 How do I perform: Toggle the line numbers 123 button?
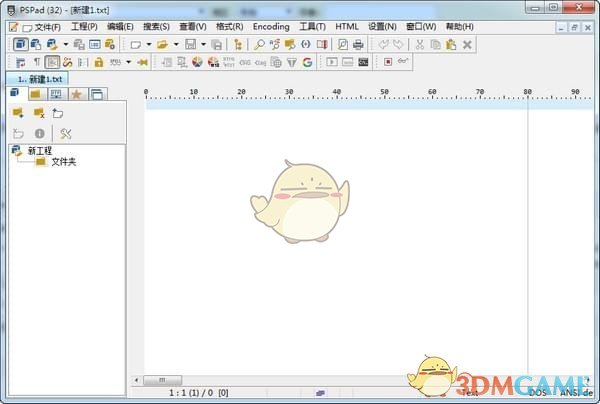95,45
